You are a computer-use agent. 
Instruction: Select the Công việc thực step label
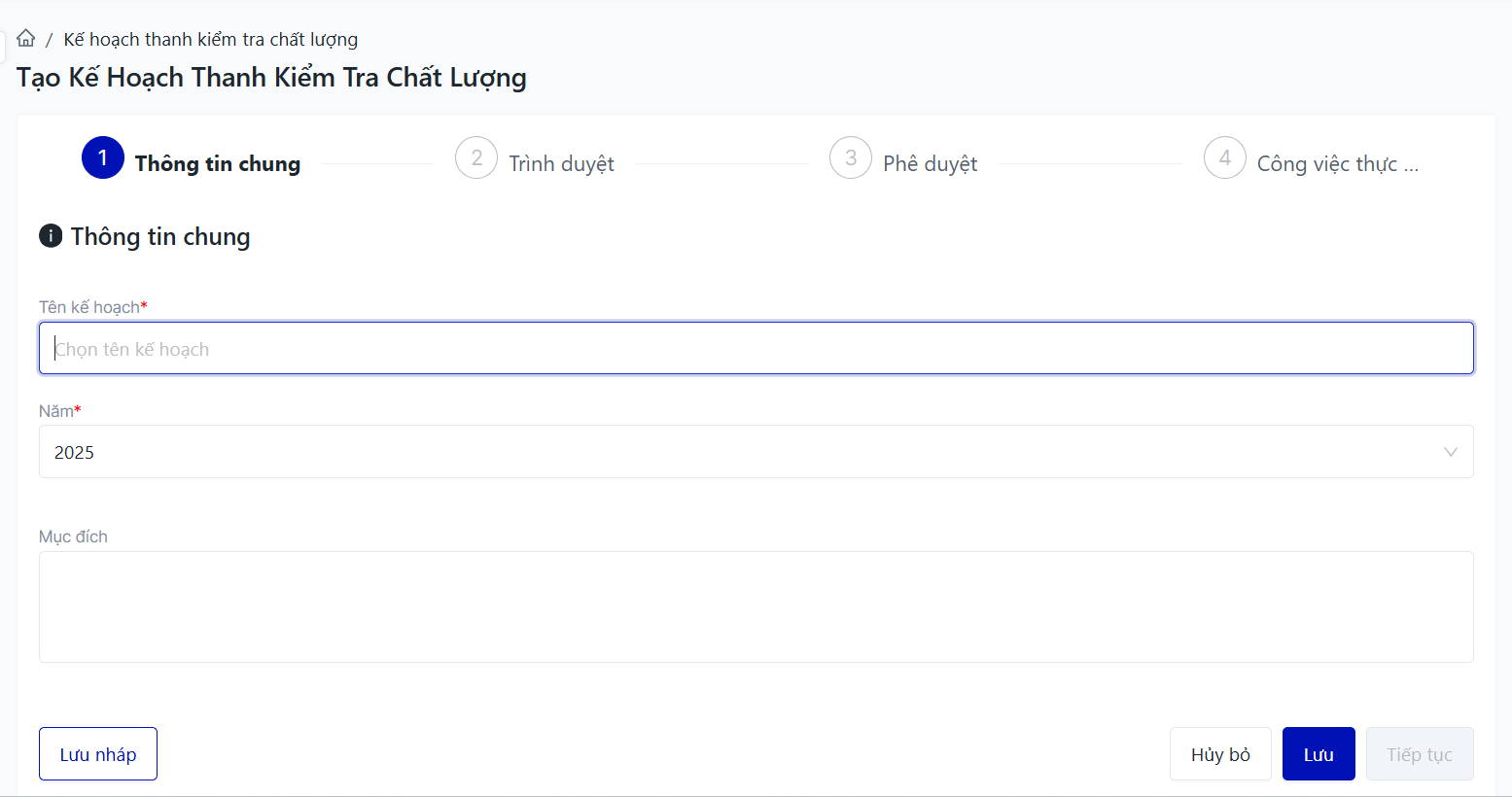coord(1337,164)
